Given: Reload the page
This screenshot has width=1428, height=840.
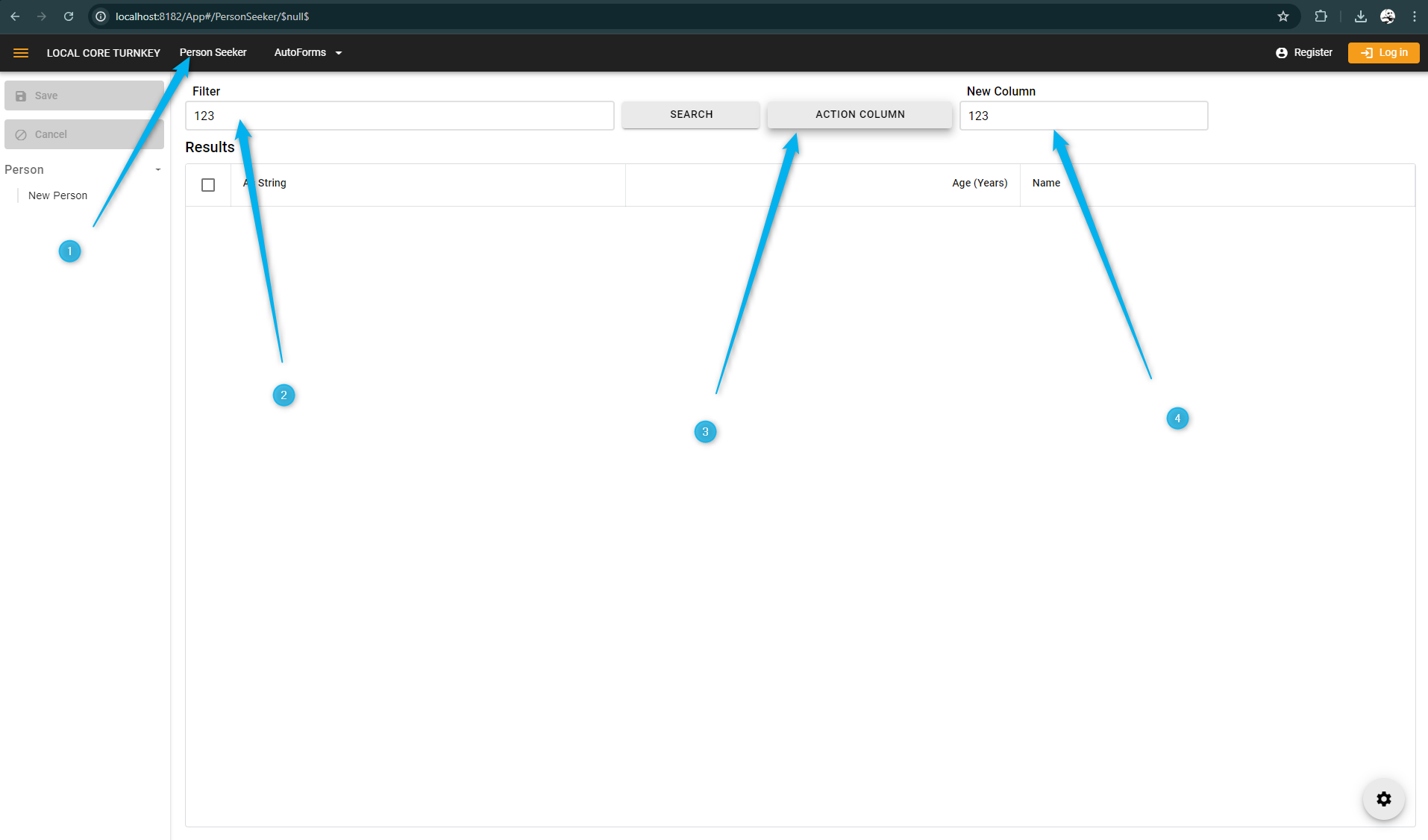Looking at the screenshot, I should [x=69, y=16].
